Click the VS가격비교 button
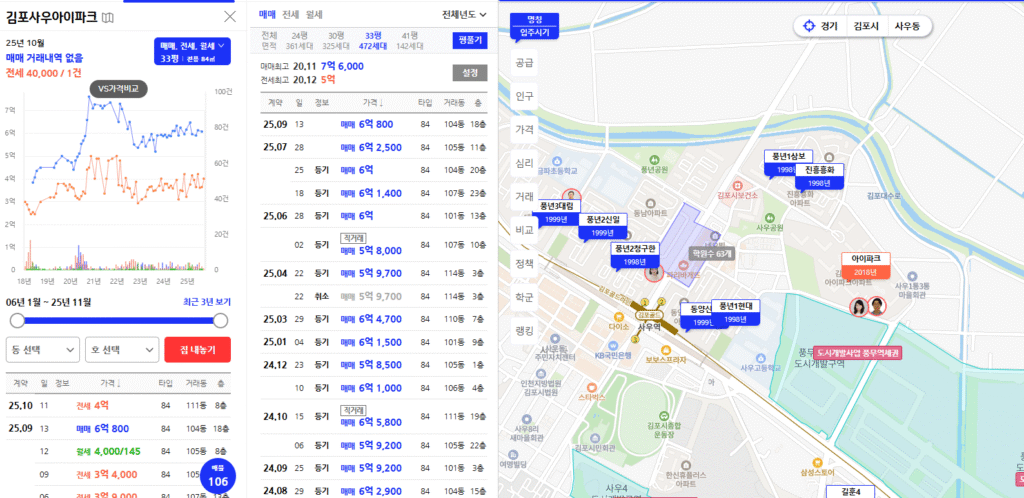This screenshot has width=1024, height=498. 118,89
